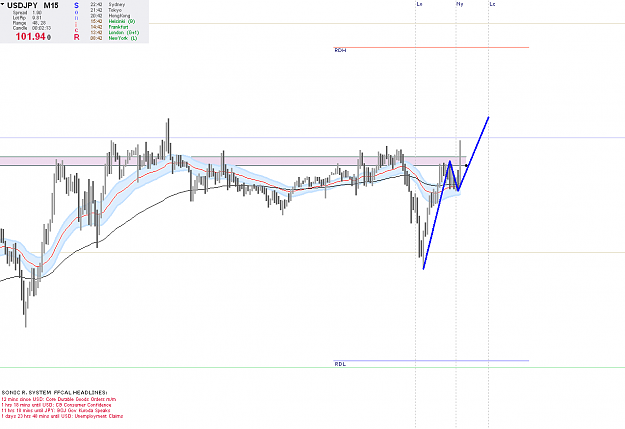
Task: Select the BOJ Gov Kuroda Speaks headline
Action: coord(56,410)
